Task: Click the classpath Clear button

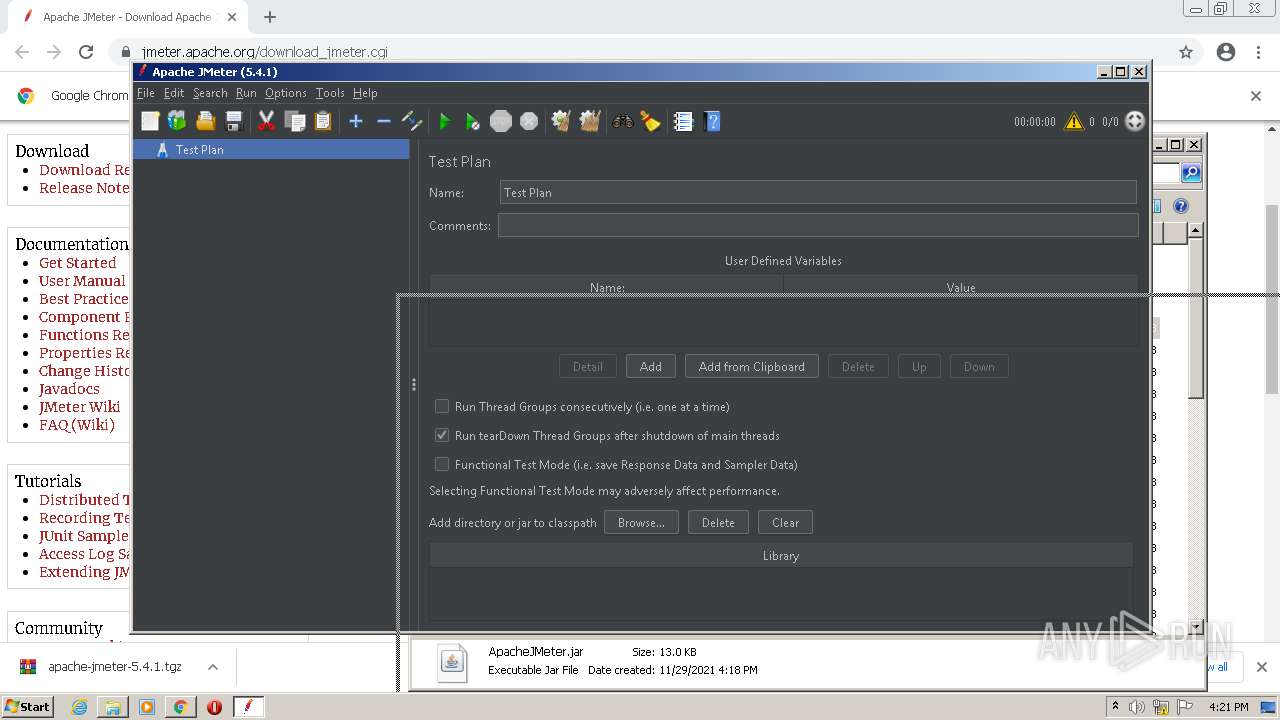Action: pos(785,523)
